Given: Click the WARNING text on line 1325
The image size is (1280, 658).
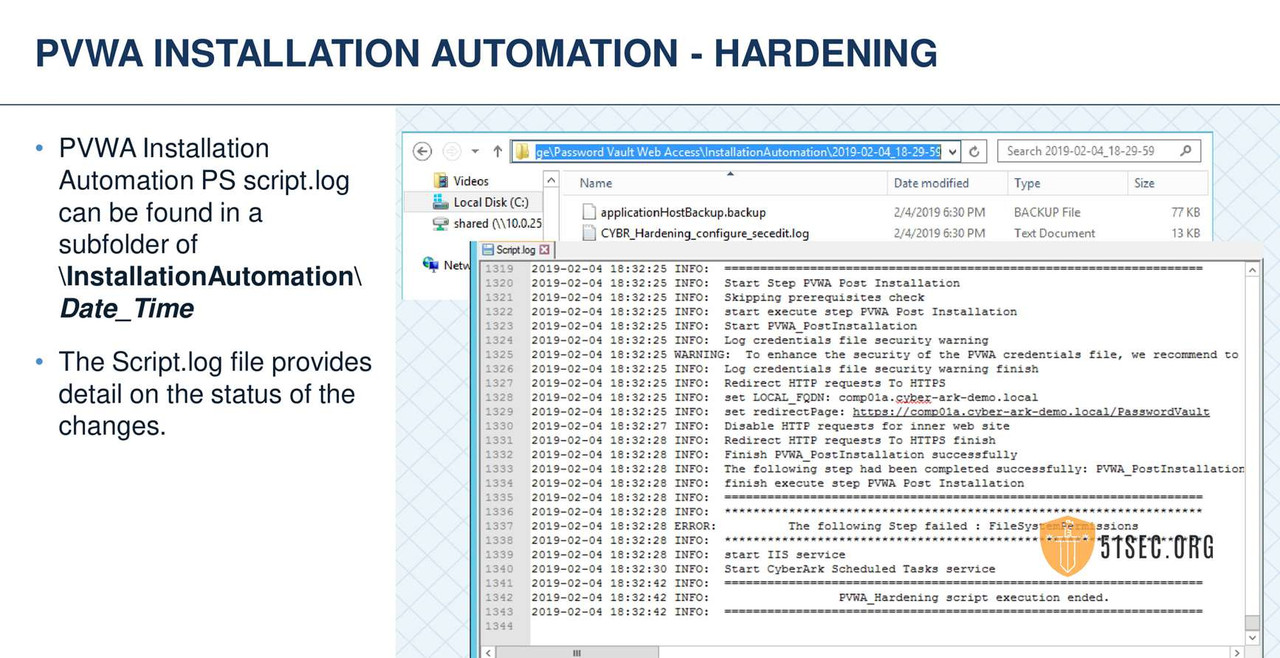Looking at the screenshot, I should [x=703, y=354].
